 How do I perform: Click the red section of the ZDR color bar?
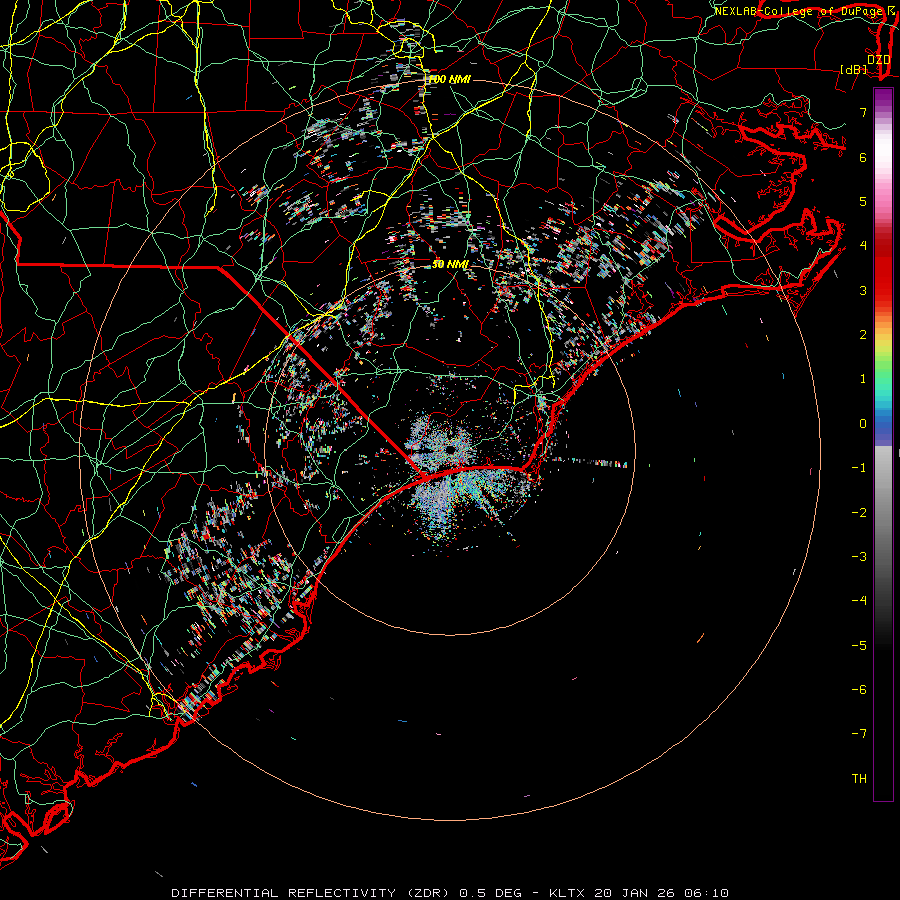883,267
